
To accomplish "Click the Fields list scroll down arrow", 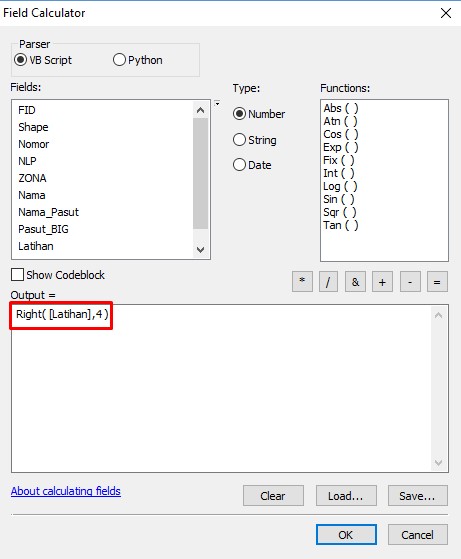I will point(201,250).
